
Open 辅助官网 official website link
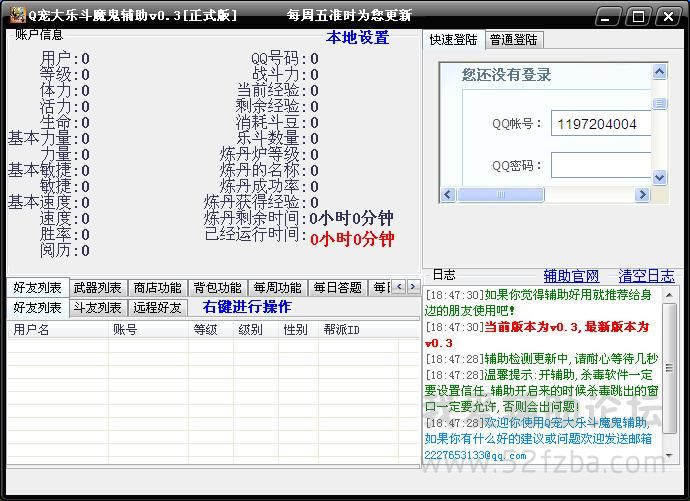coord(571,276)
